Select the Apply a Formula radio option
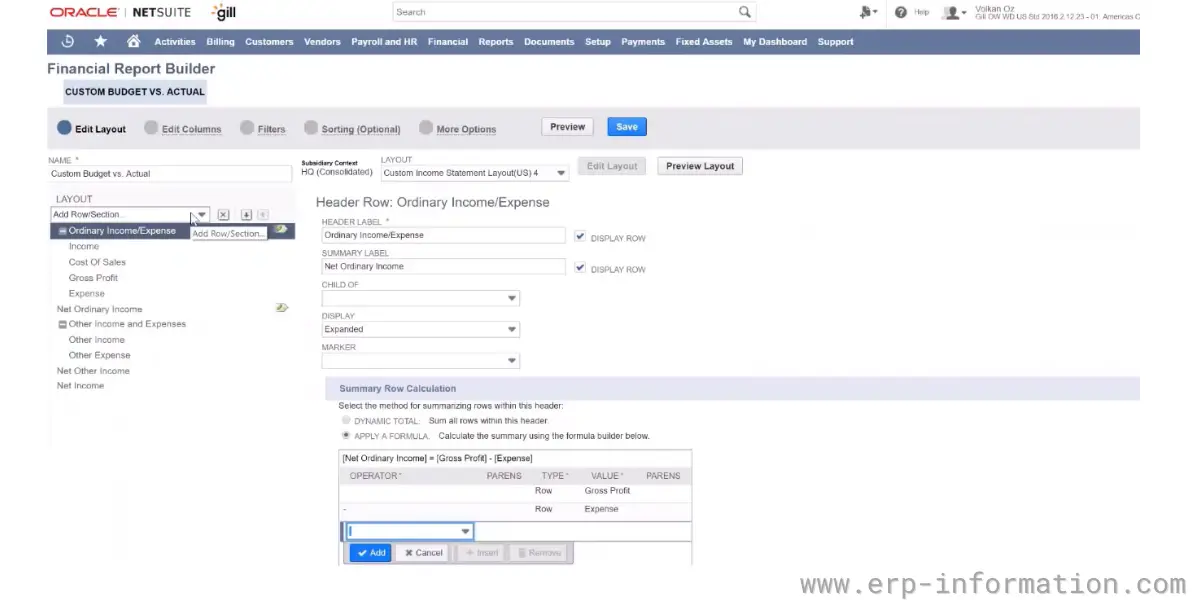The image size is (1200, 600). coord(346,436)
